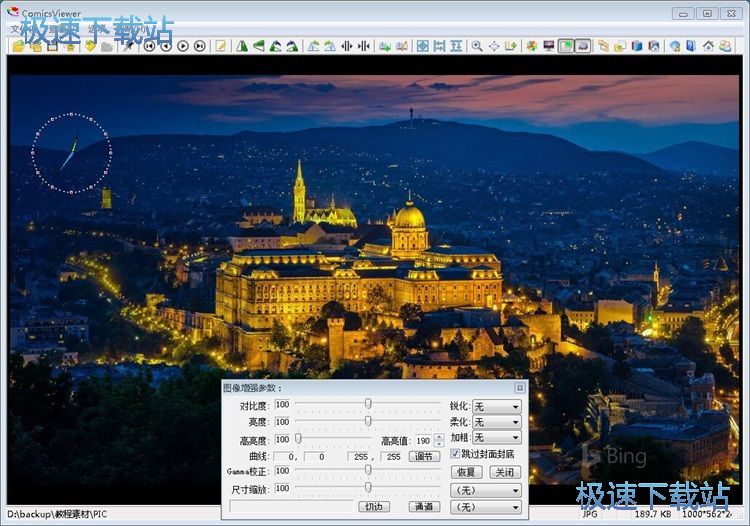Open the 柔化 soften dropdown

click(x=496, y=422)
